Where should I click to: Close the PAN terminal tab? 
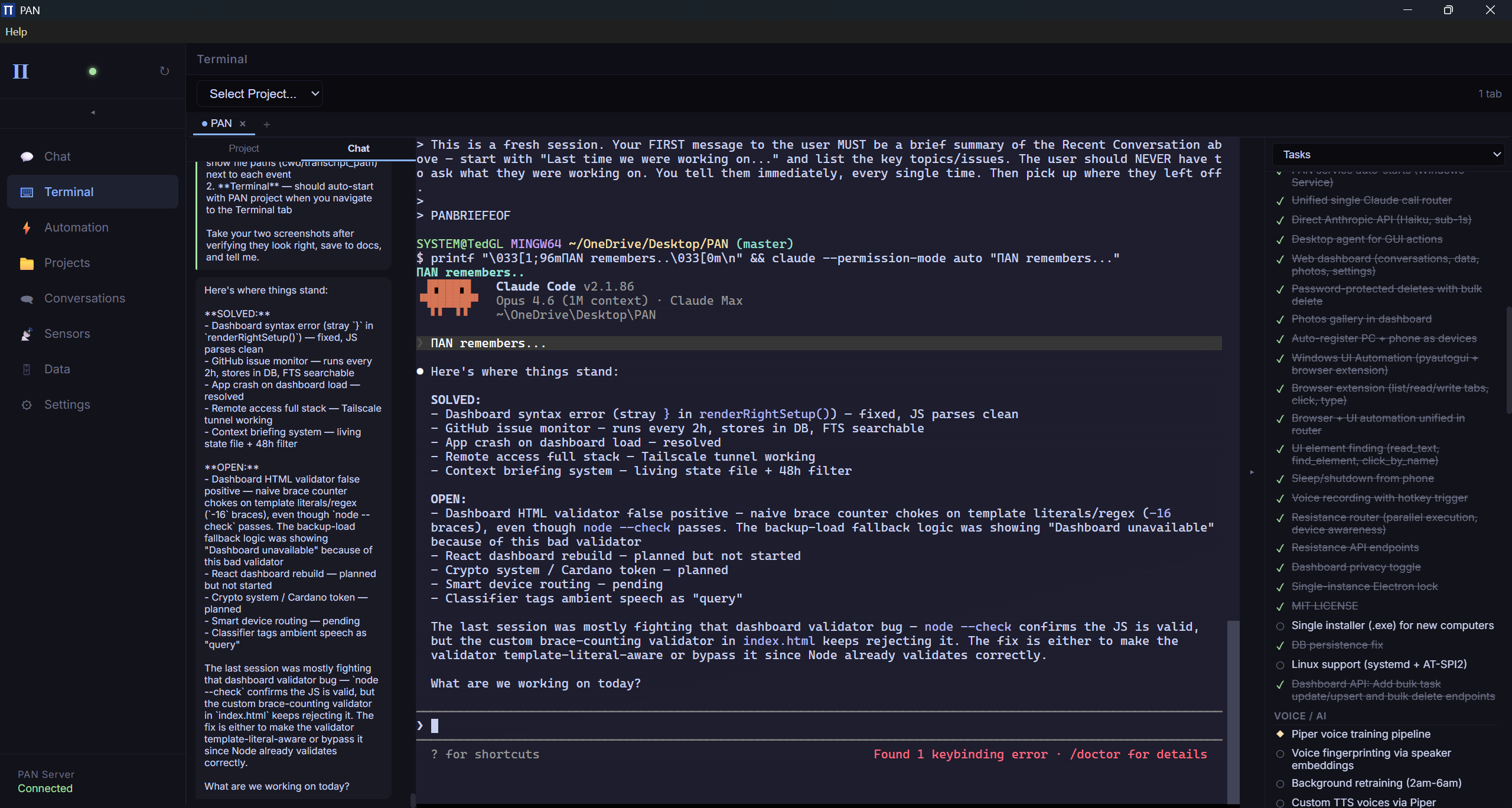point(243,123)
